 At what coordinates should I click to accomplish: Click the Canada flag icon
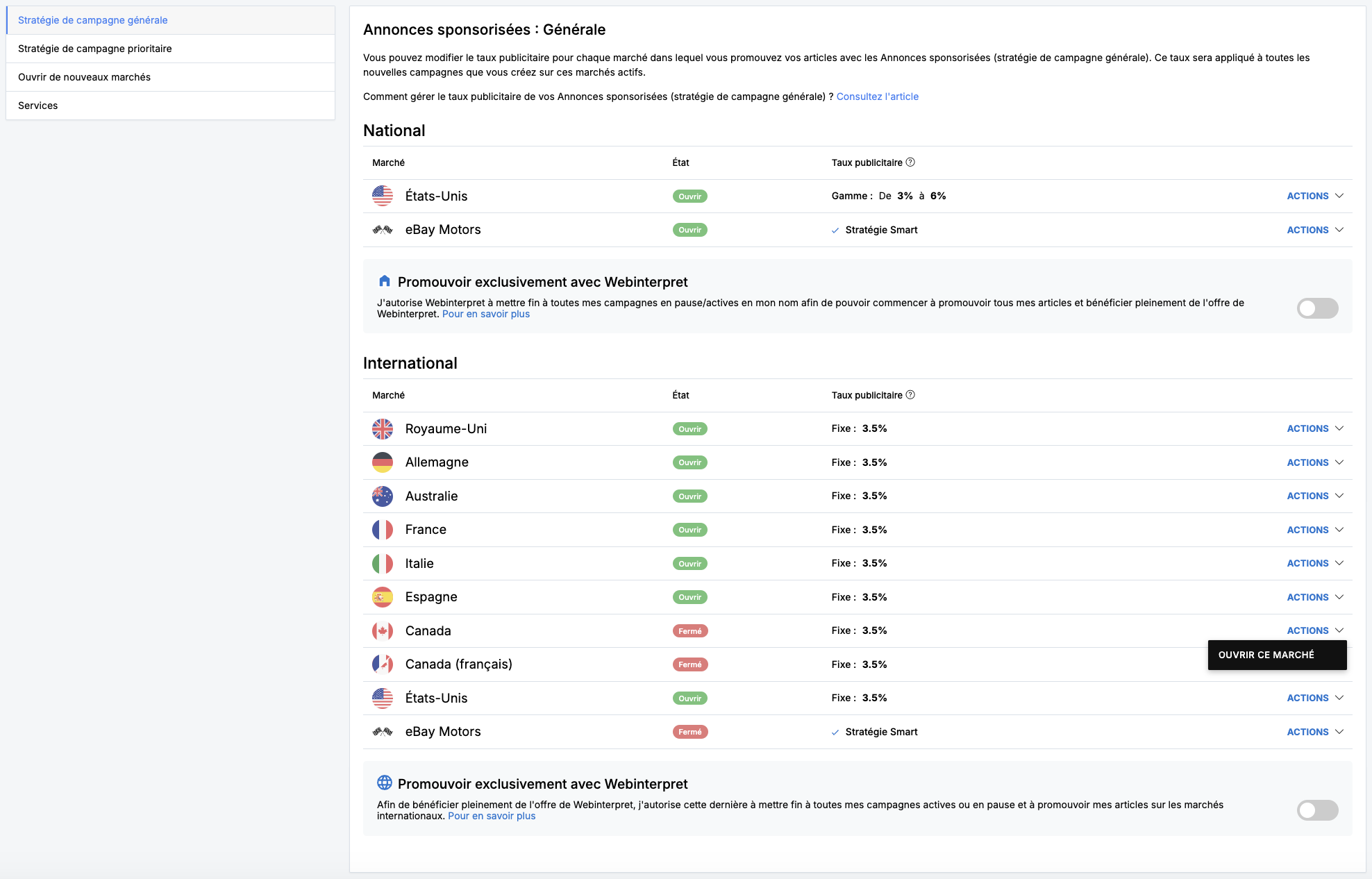point(383,631)
